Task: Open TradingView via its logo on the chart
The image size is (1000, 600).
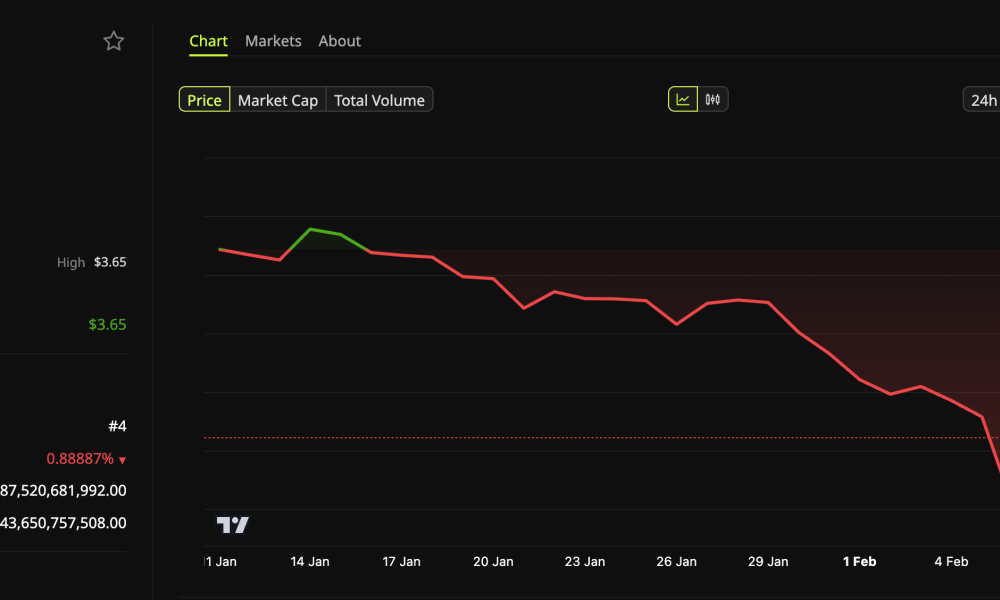Action: pyautogui.click(x=231, y=524)
